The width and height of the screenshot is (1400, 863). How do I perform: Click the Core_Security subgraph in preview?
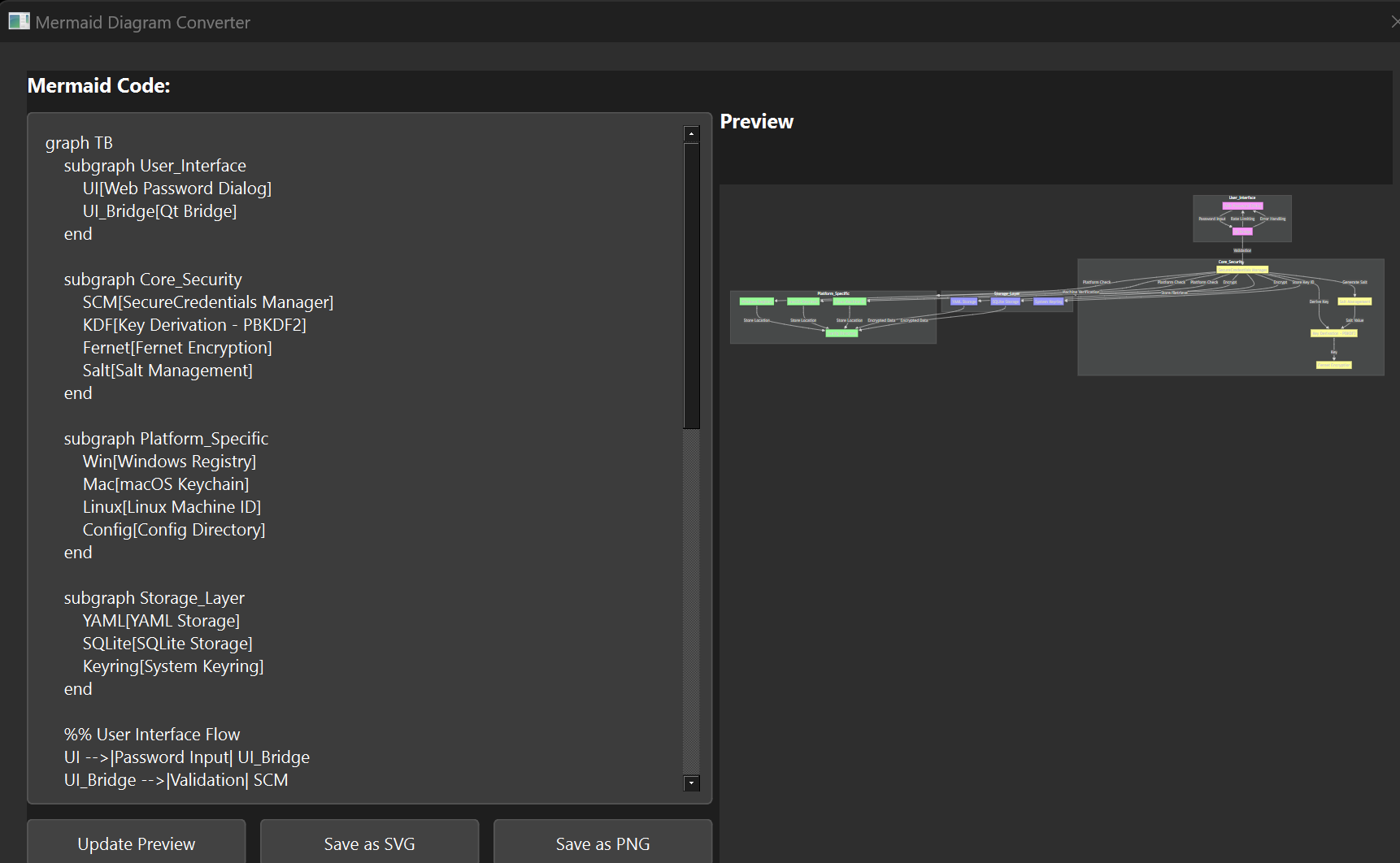[x=1231, y=317]
